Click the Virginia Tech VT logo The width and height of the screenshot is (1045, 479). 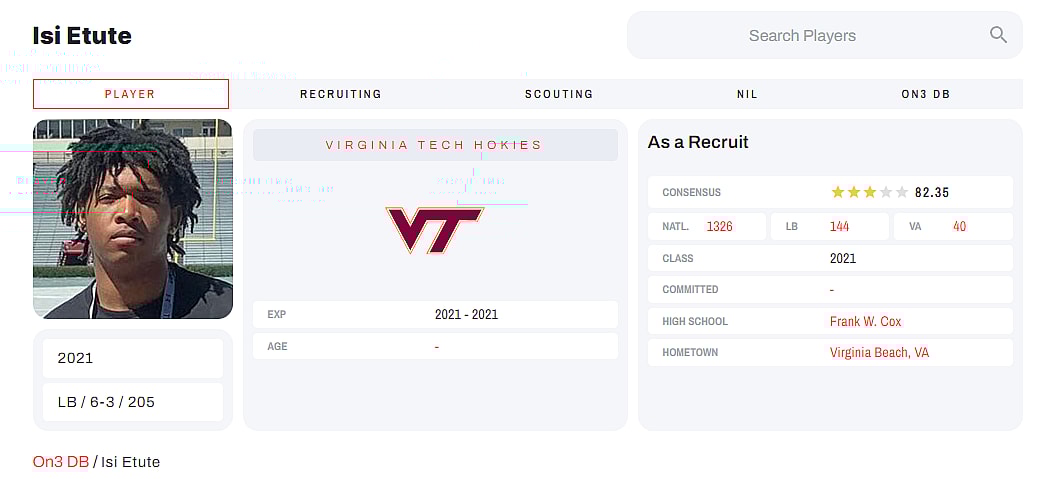[435, 230]
